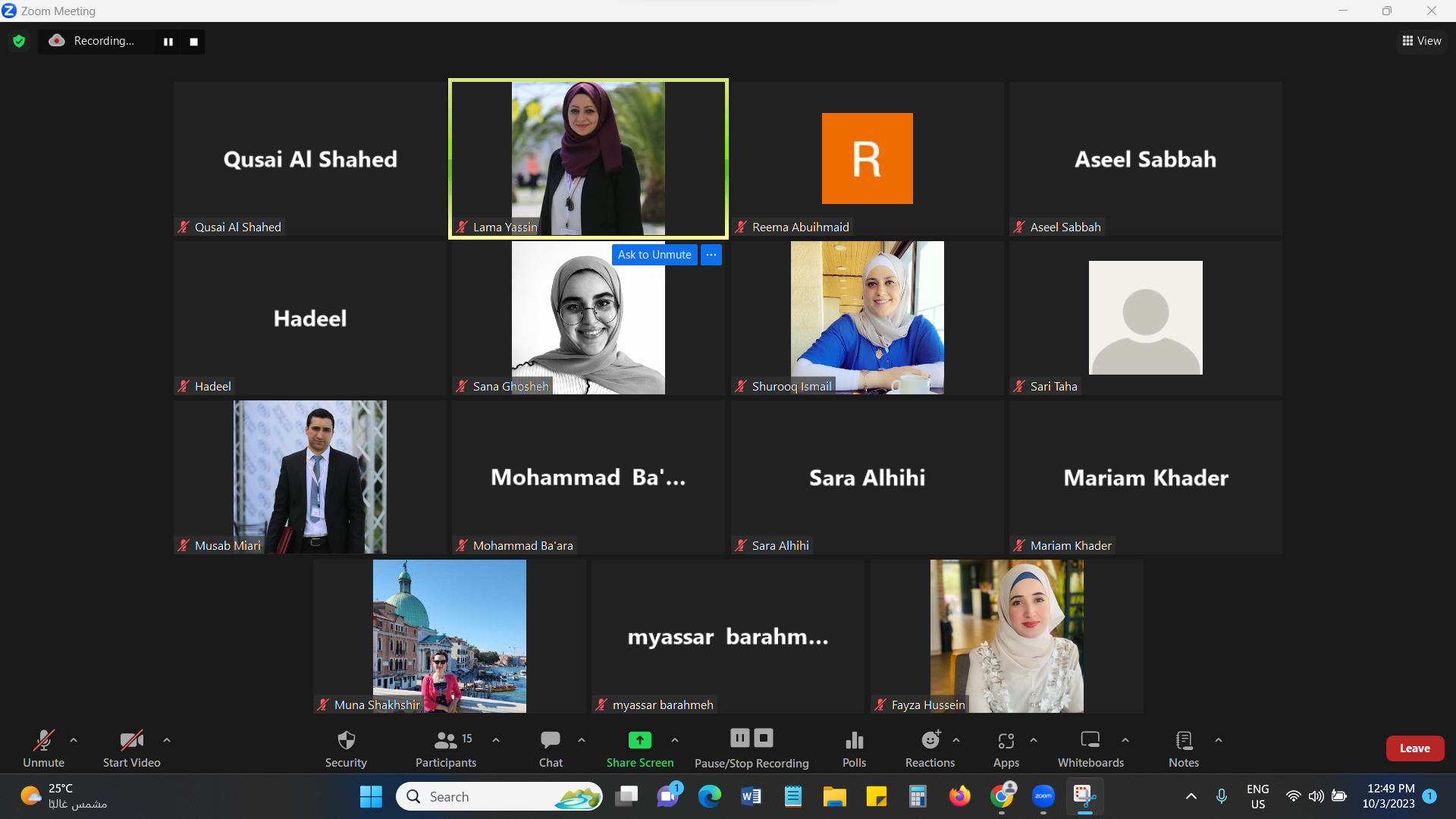The width and height of the screenshot is (1456, 819).
Task: Click the green Share Screen icon
Action: [639, 739]
